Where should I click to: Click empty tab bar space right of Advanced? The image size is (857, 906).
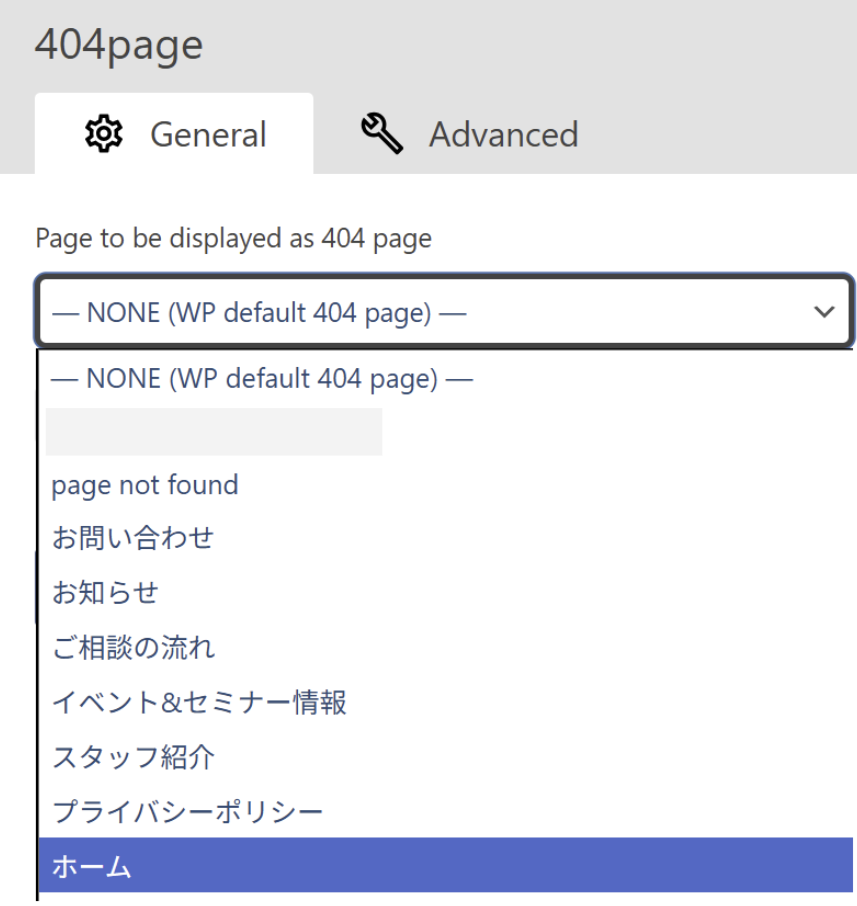[720, 134]
